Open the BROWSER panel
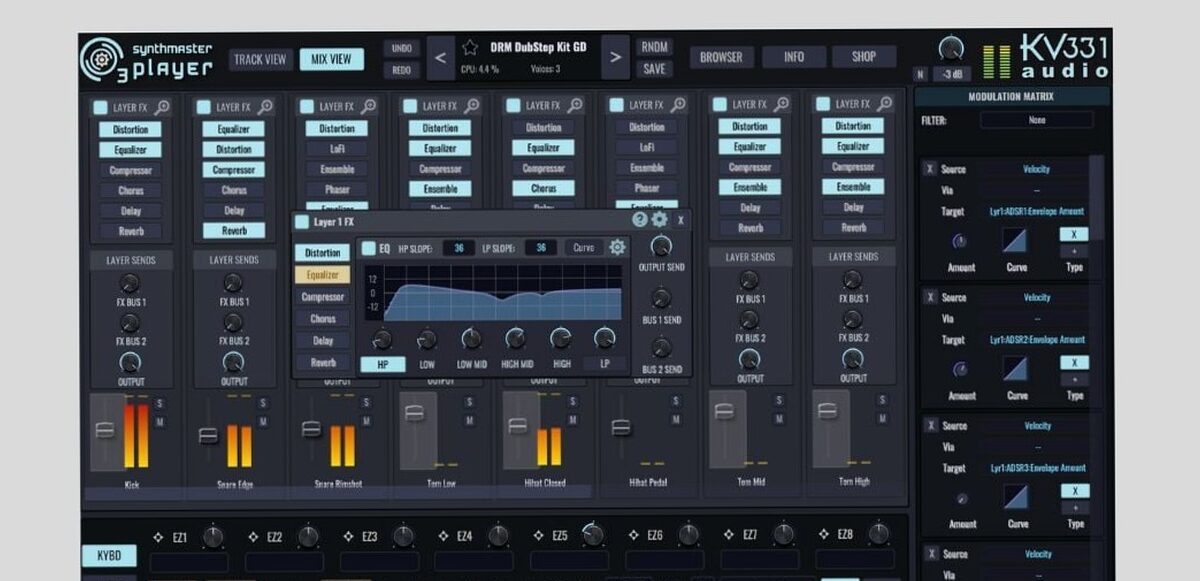This screenshot has height=581, width=1200. pyautogui.click(x=722, y=57)
